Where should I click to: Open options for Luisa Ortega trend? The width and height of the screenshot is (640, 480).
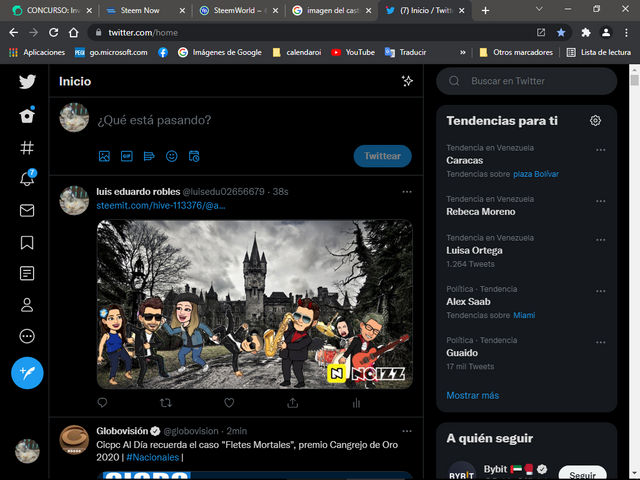(600, 240)
